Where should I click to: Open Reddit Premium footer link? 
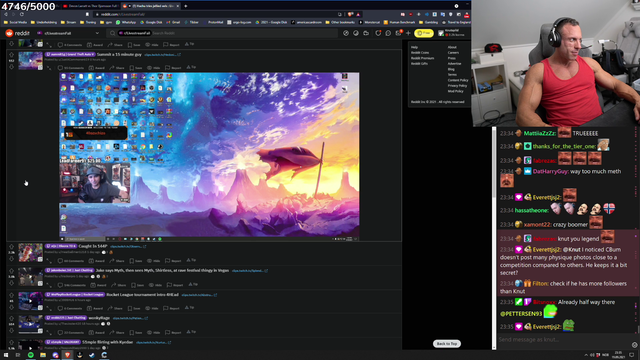click(422, 58)
